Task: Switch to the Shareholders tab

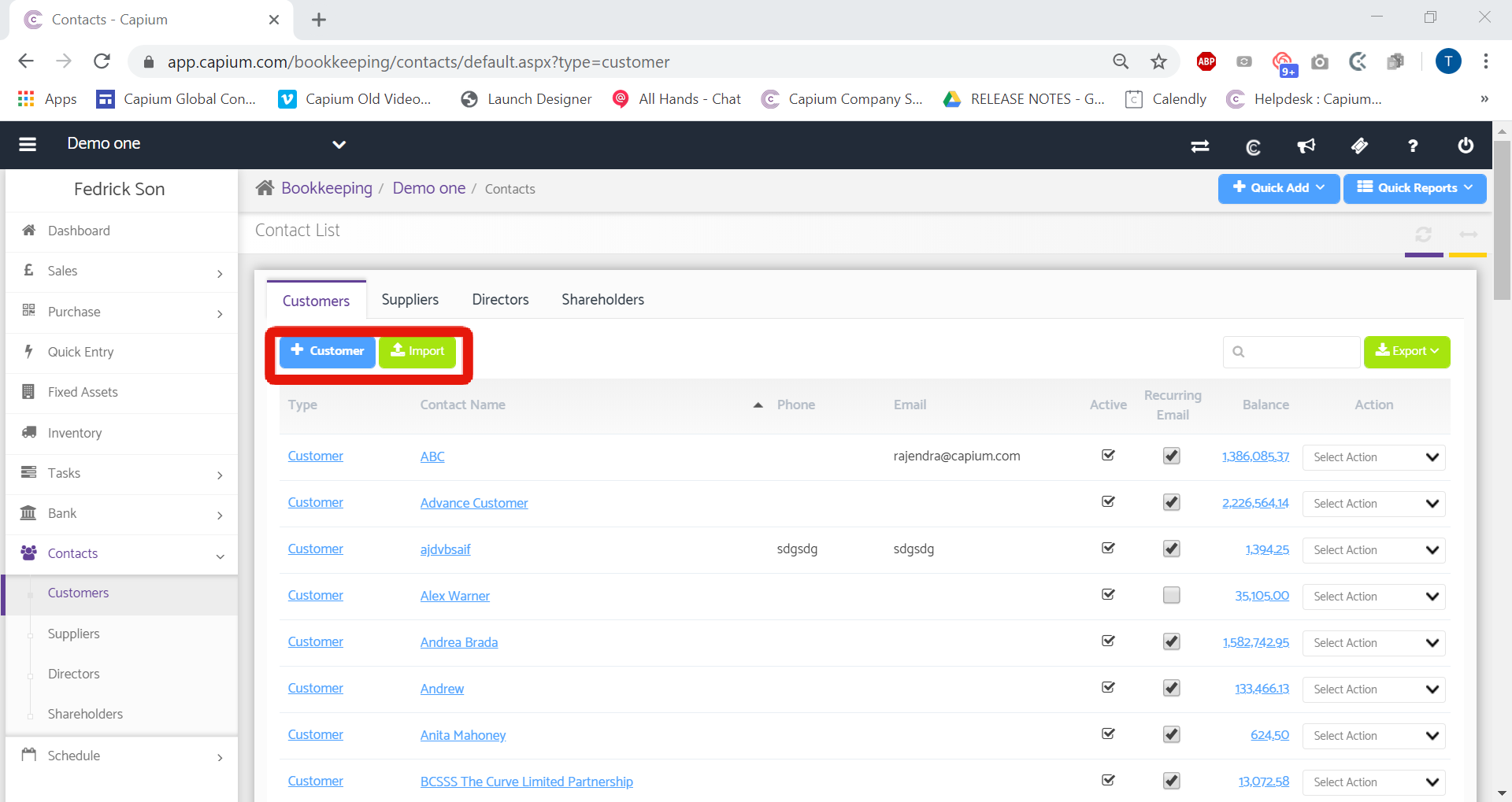Action: [602, 300]
